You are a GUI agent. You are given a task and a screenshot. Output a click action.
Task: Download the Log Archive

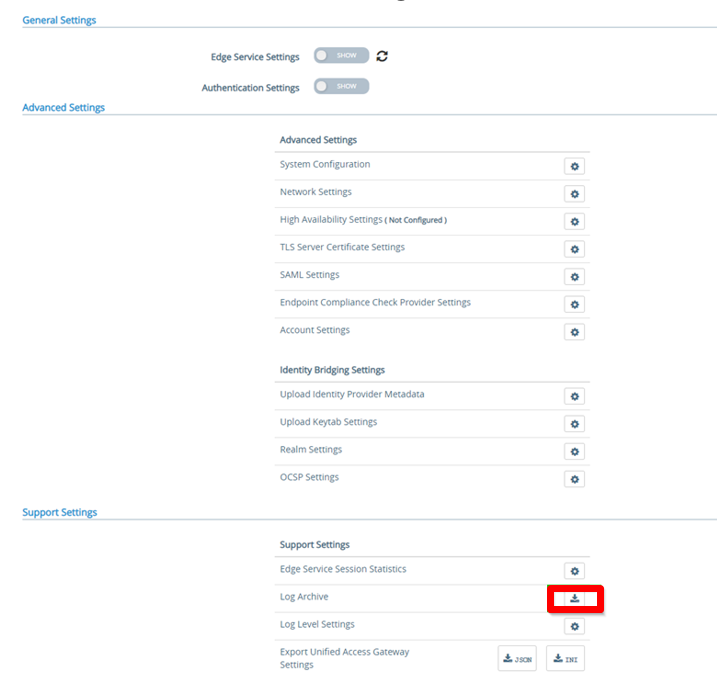point(575,599)
